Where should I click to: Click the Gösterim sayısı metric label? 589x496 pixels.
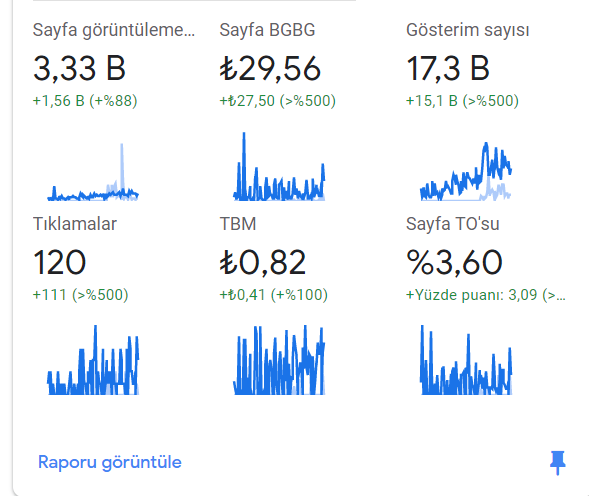point(468,30)
